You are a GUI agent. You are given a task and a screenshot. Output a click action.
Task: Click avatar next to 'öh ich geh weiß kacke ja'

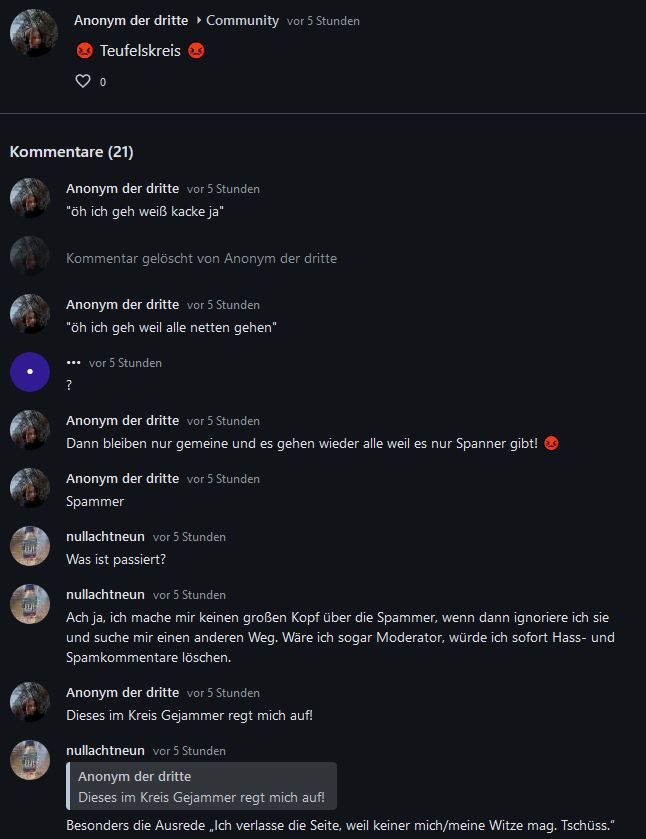(30, 198)
